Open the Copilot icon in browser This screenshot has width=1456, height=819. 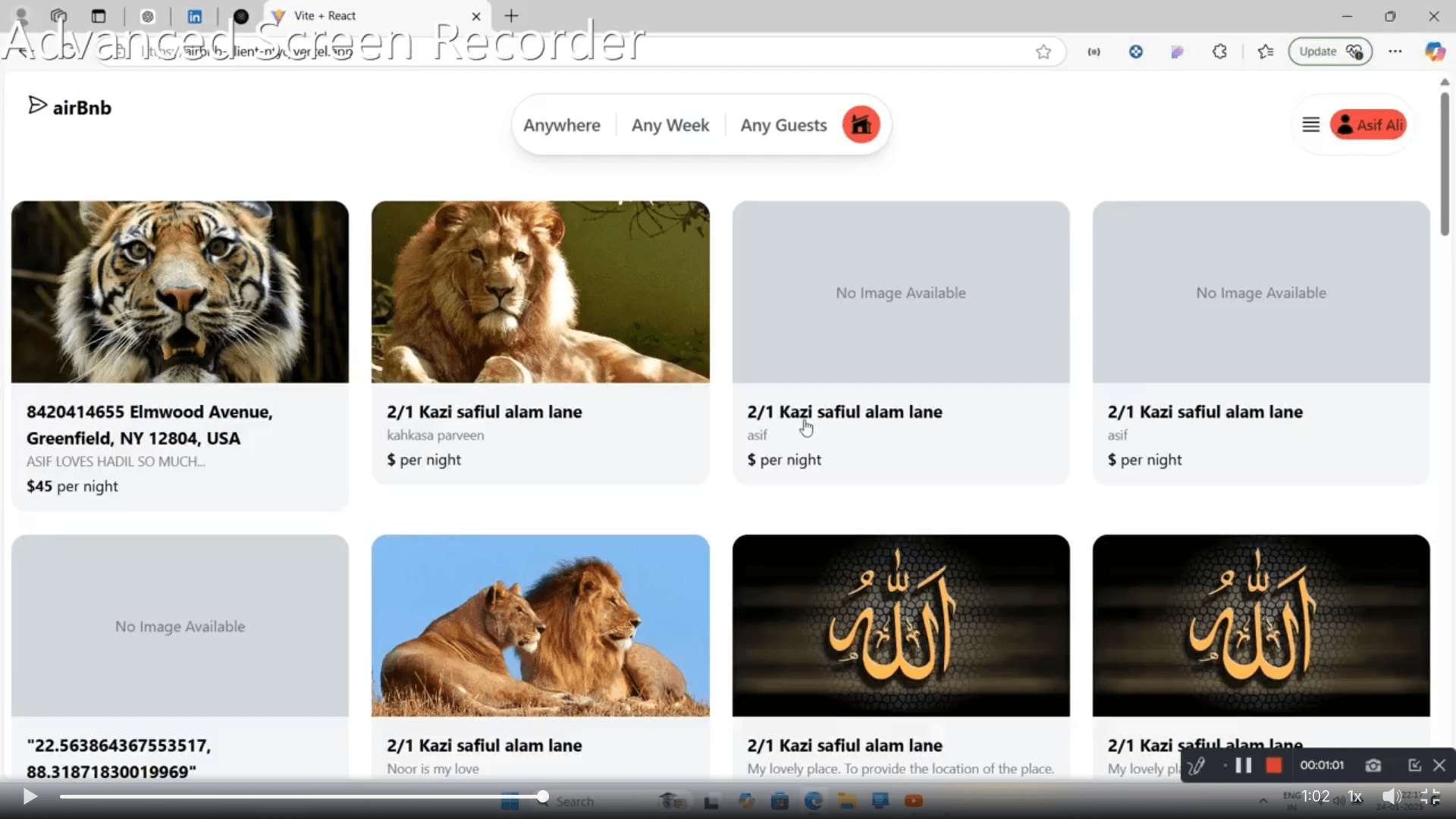pyautogui.click(x=1435, y=52)
